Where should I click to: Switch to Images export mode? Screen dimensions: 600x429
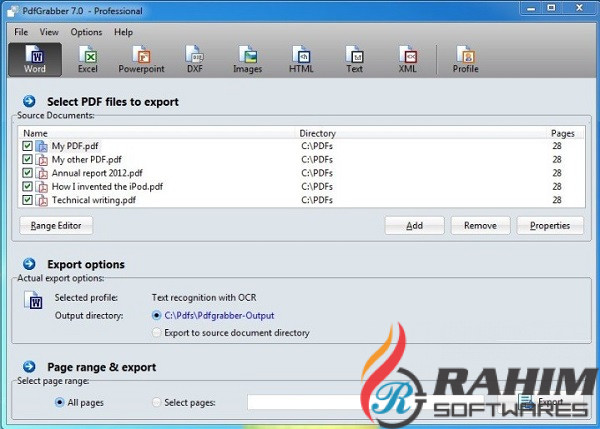pyautogui.click(x=248, y=59)
